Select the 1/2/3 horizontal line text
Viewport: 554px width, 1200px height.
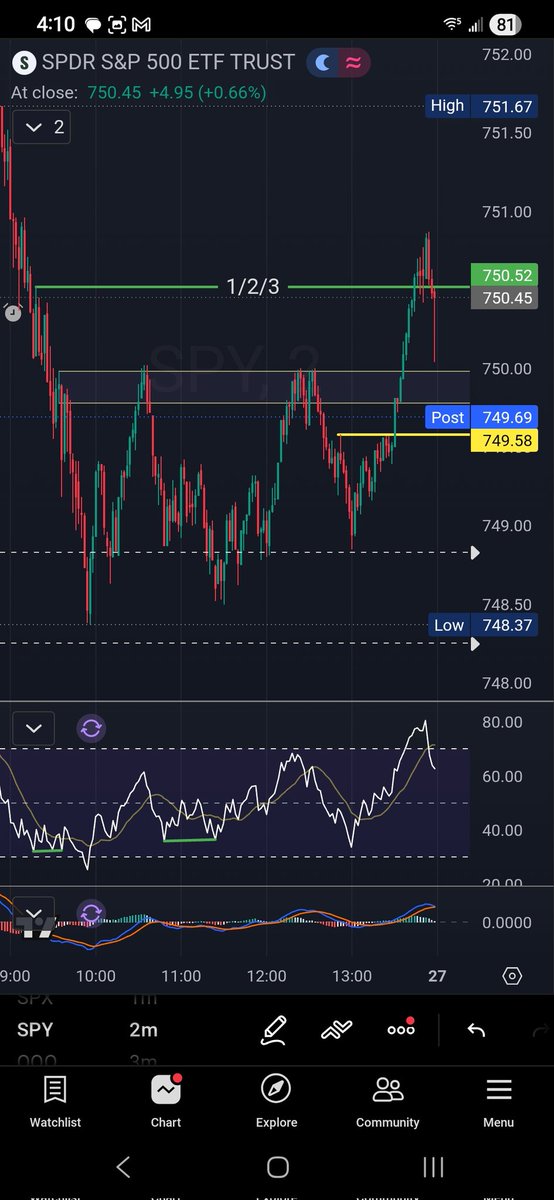pos(253,287)
